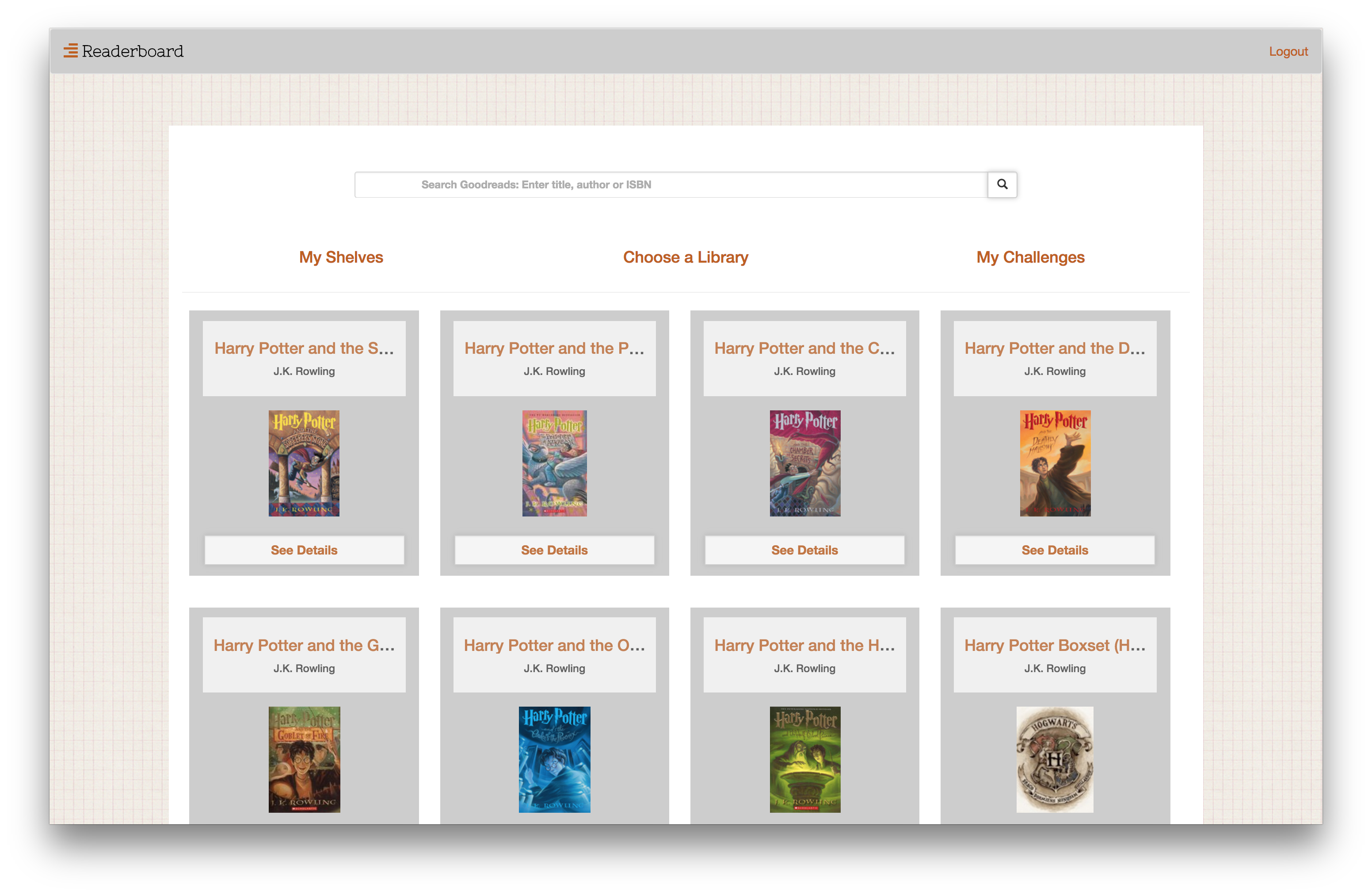Open the Half-Blood Prince cover image
This screenshot has height=895, width=1372.
coord(805,760)
